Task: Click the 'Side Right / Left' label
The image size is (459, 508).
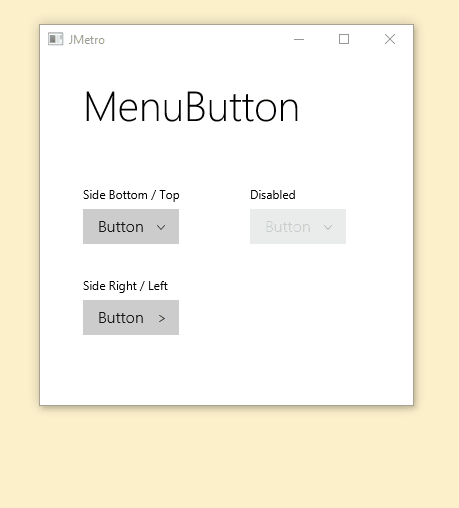Action: click(x=125, y=286)
